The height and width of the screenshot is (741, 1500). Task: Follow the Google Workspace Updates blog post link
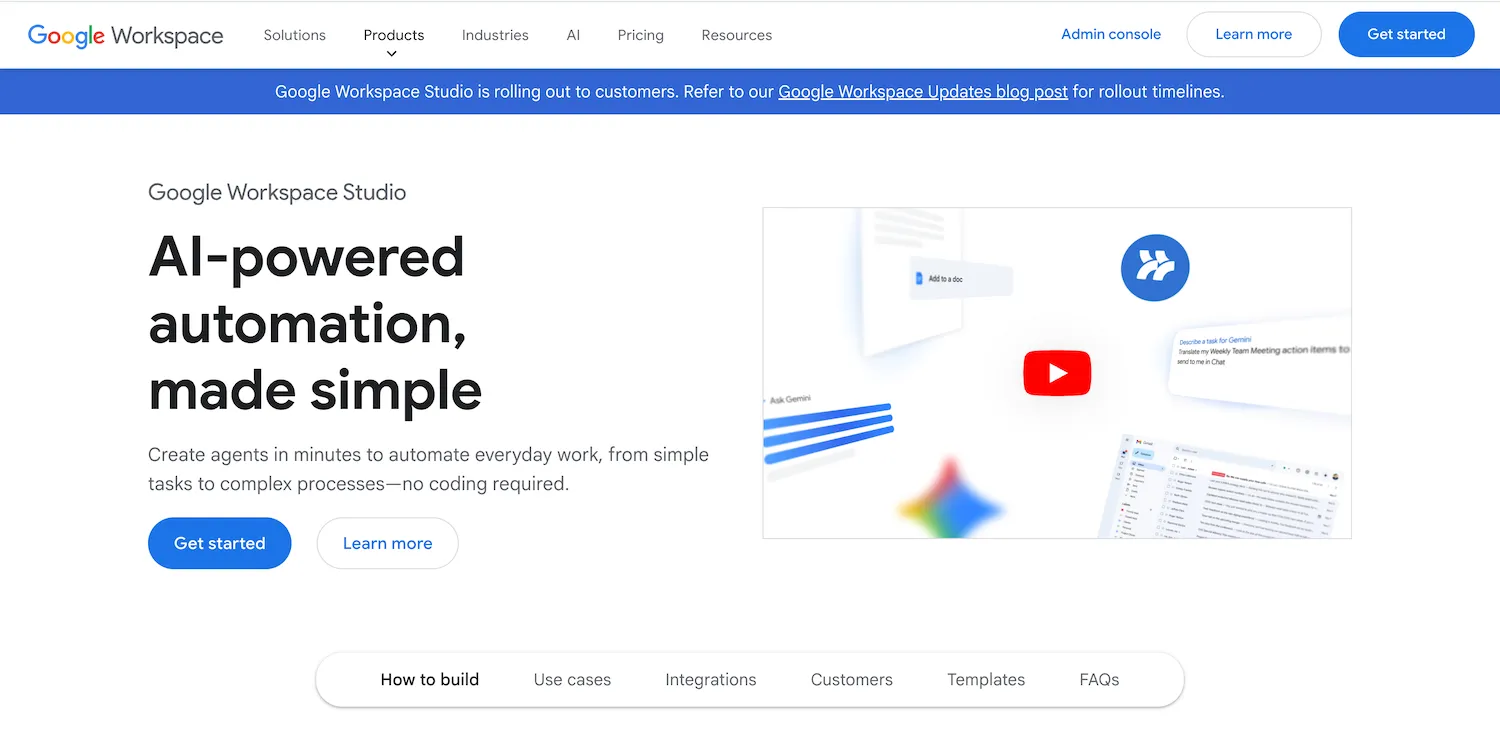[922, 92]
